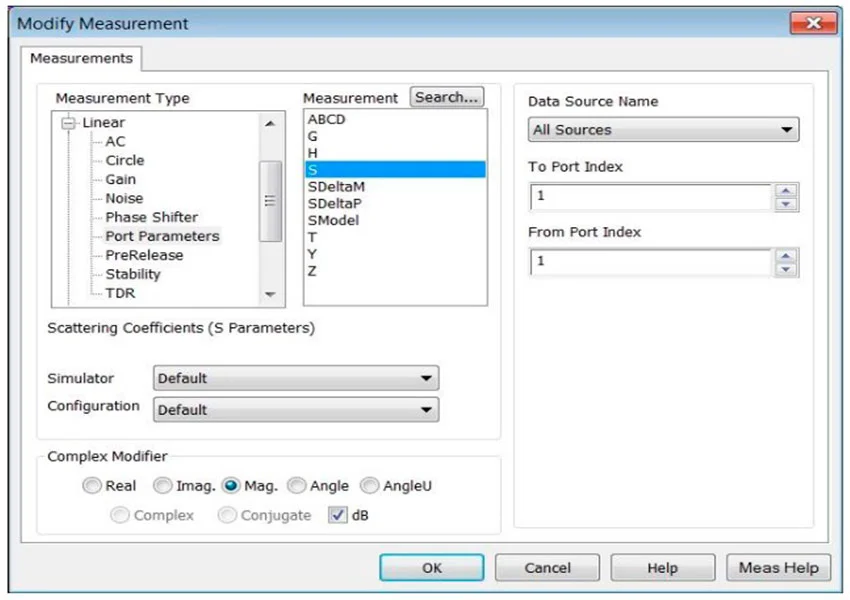This screenshot has width=850, height=600.
Task: Decrease the From Port Index value
Action: (787, 269)
